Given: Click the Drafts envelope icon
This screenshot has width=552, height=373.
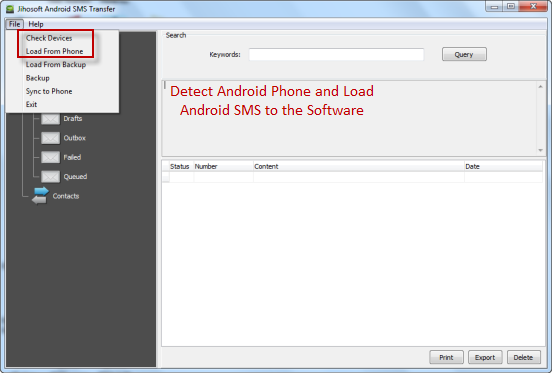Looking at the screenshot, I should [x=50, y=119].
